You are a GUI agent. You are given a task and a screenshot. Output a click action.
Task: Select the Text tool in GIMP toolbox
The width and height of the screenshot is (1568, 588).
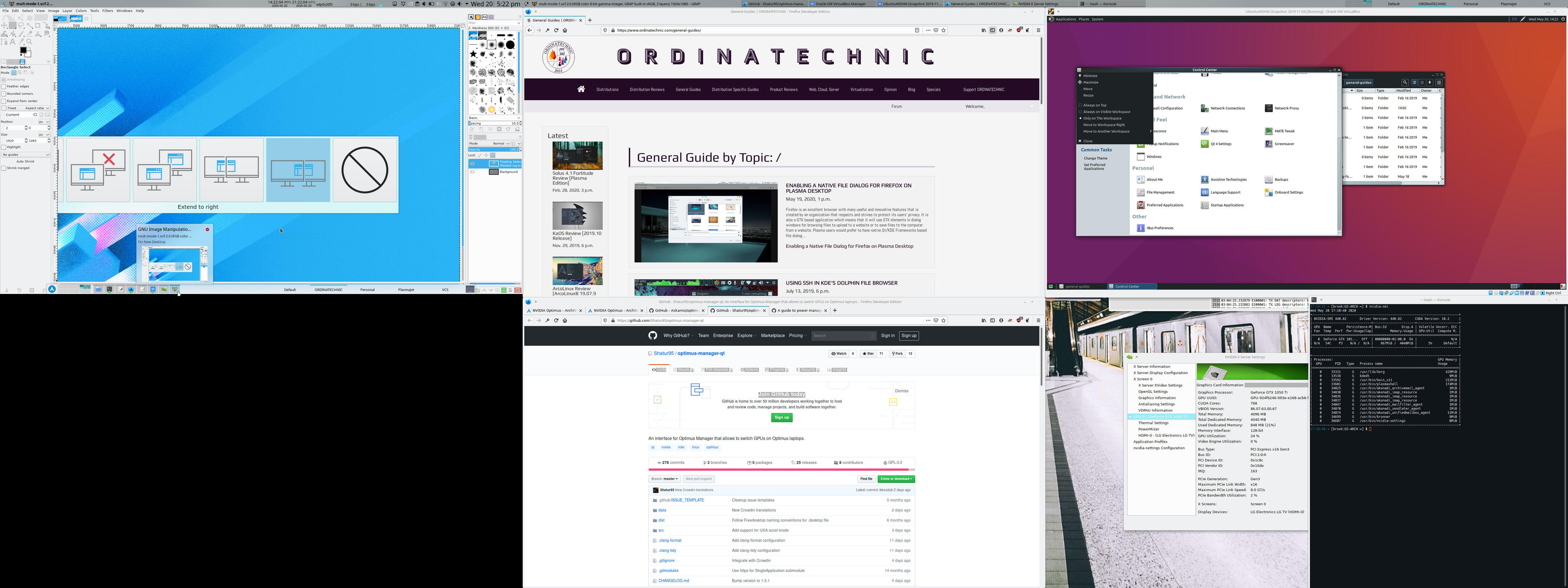pyautogui.click(x=12, y=42)
